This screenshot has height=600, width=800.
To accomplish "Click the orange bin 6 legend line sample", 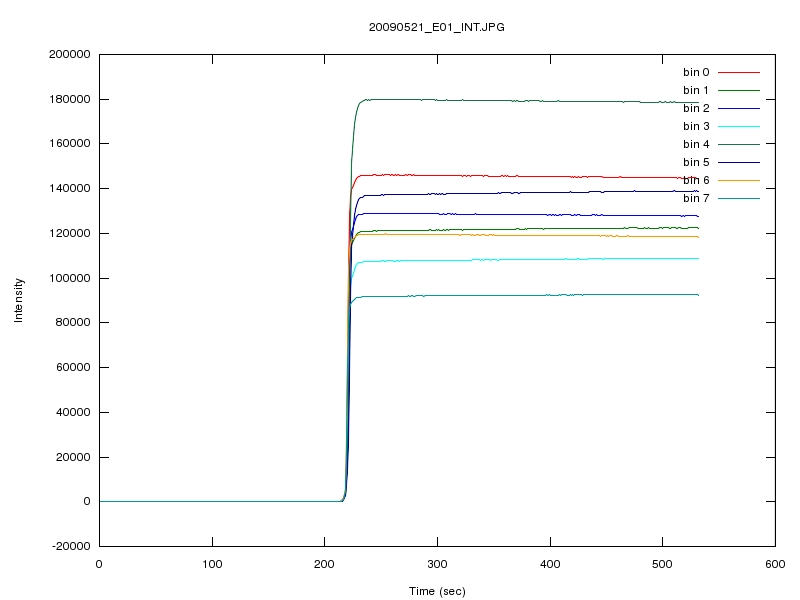I will [739, 181].
